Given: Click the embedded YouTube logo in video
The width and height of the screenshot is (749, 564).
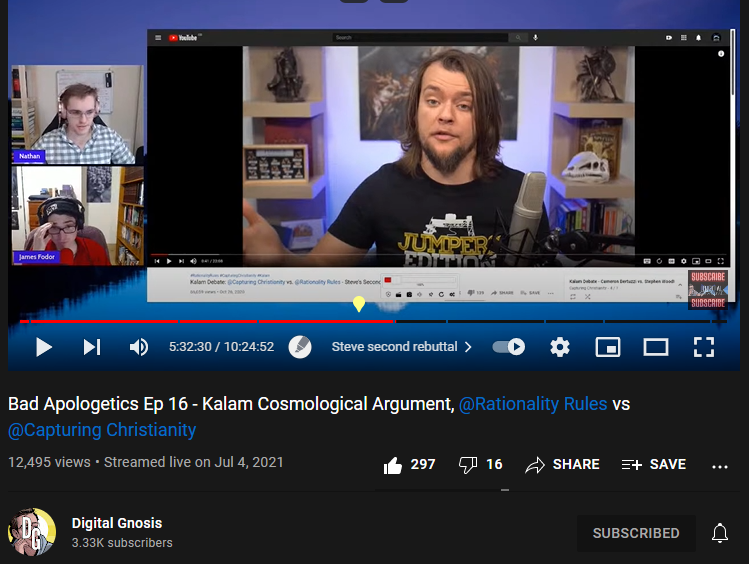Looking at the screenshot, I should click(x=184, y=38).
